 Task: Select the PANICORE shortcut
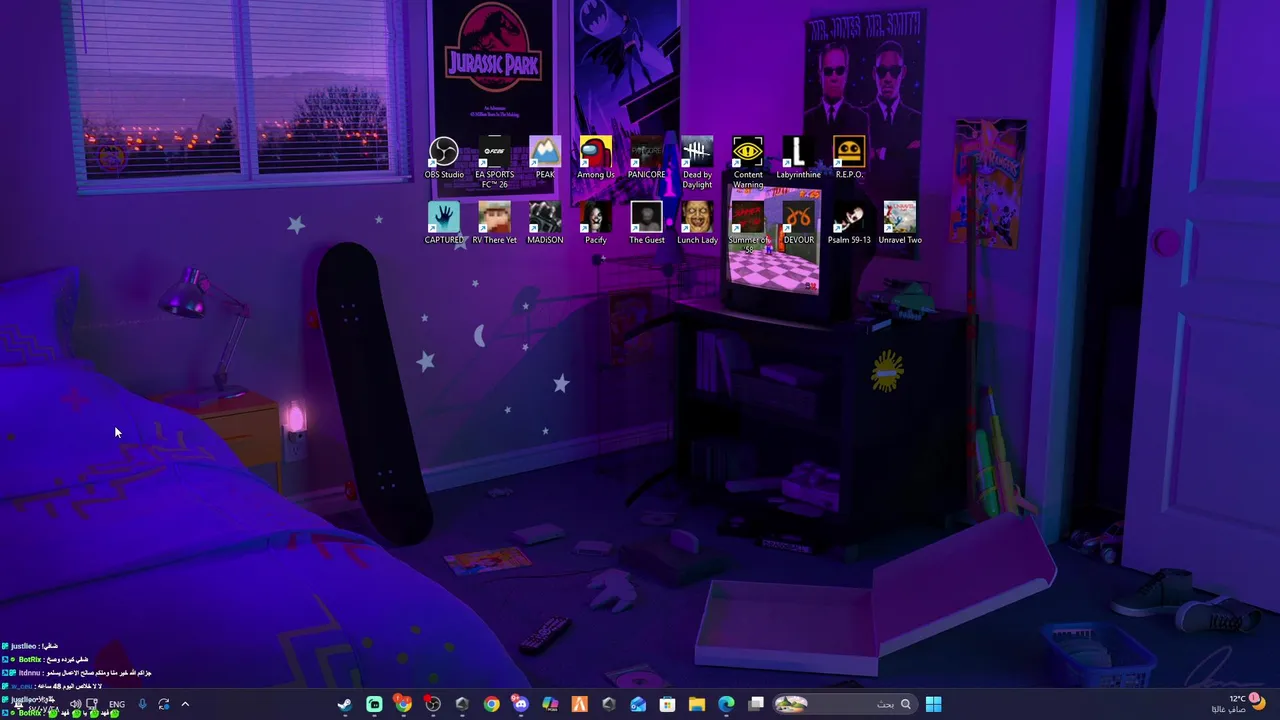[x=646, y=159]
